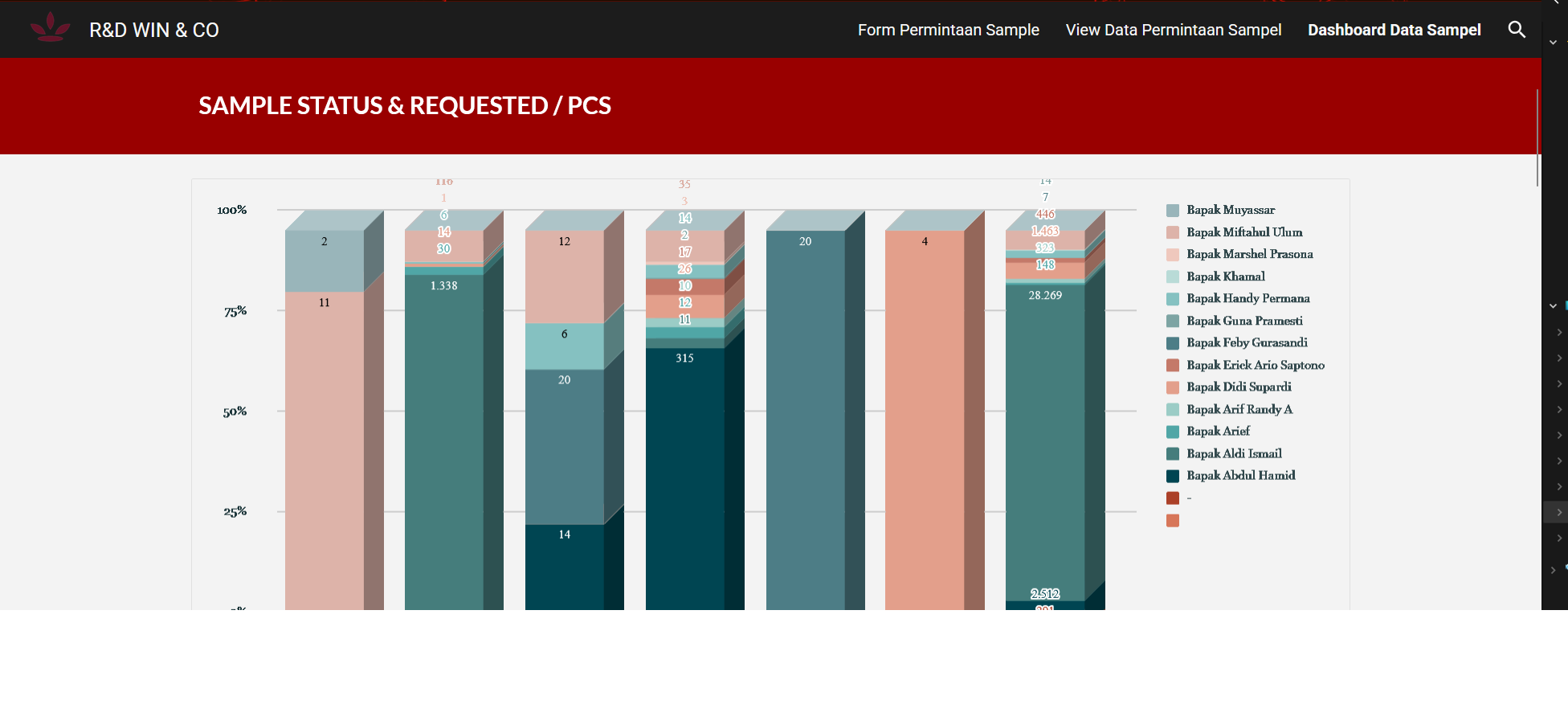The height and width of the screenshot is (725, 1568).
Task: Select Bapak Khamal legend label
Action: pos(1225,276)
